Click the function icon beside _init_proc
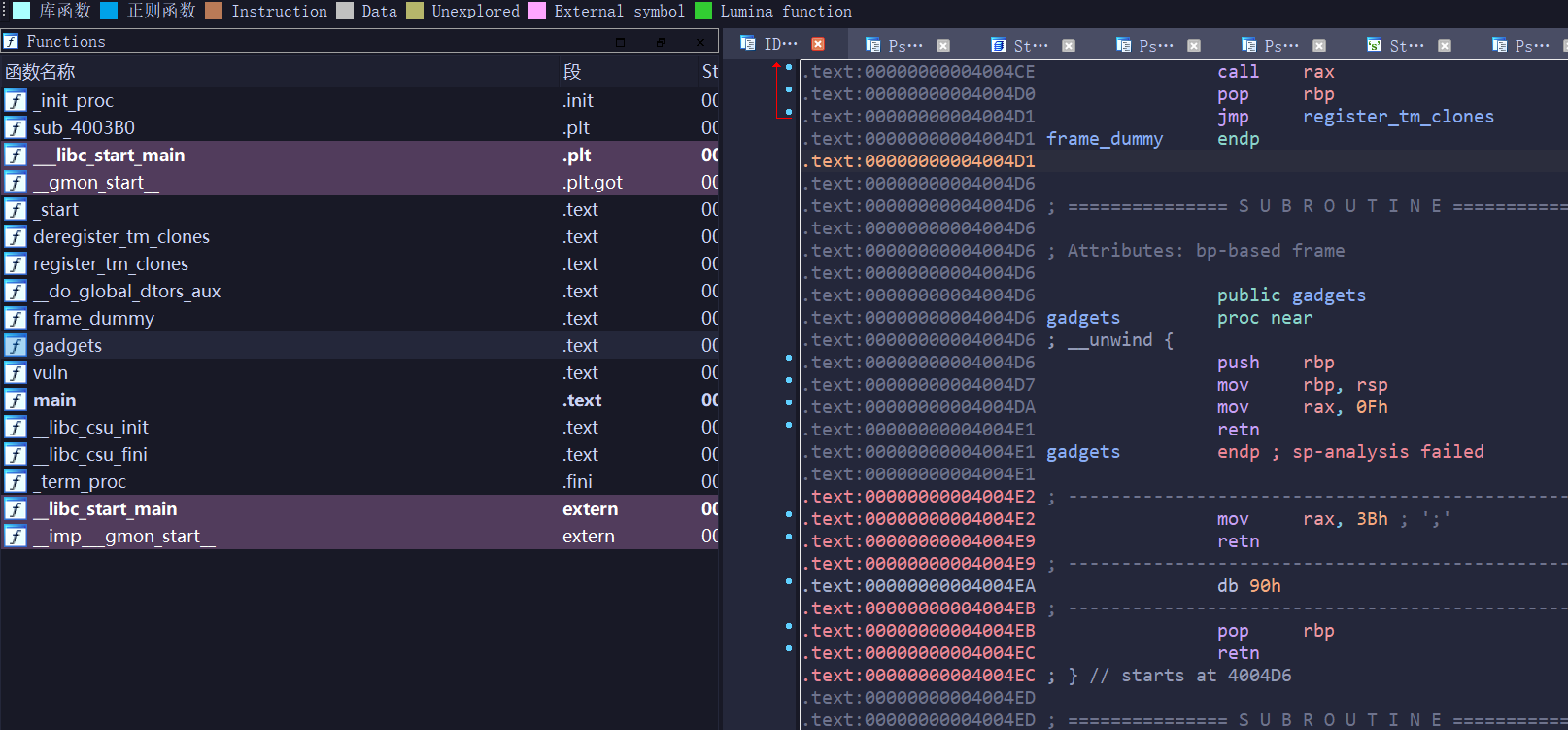The image size is (1568, 730). click(16, 100)
